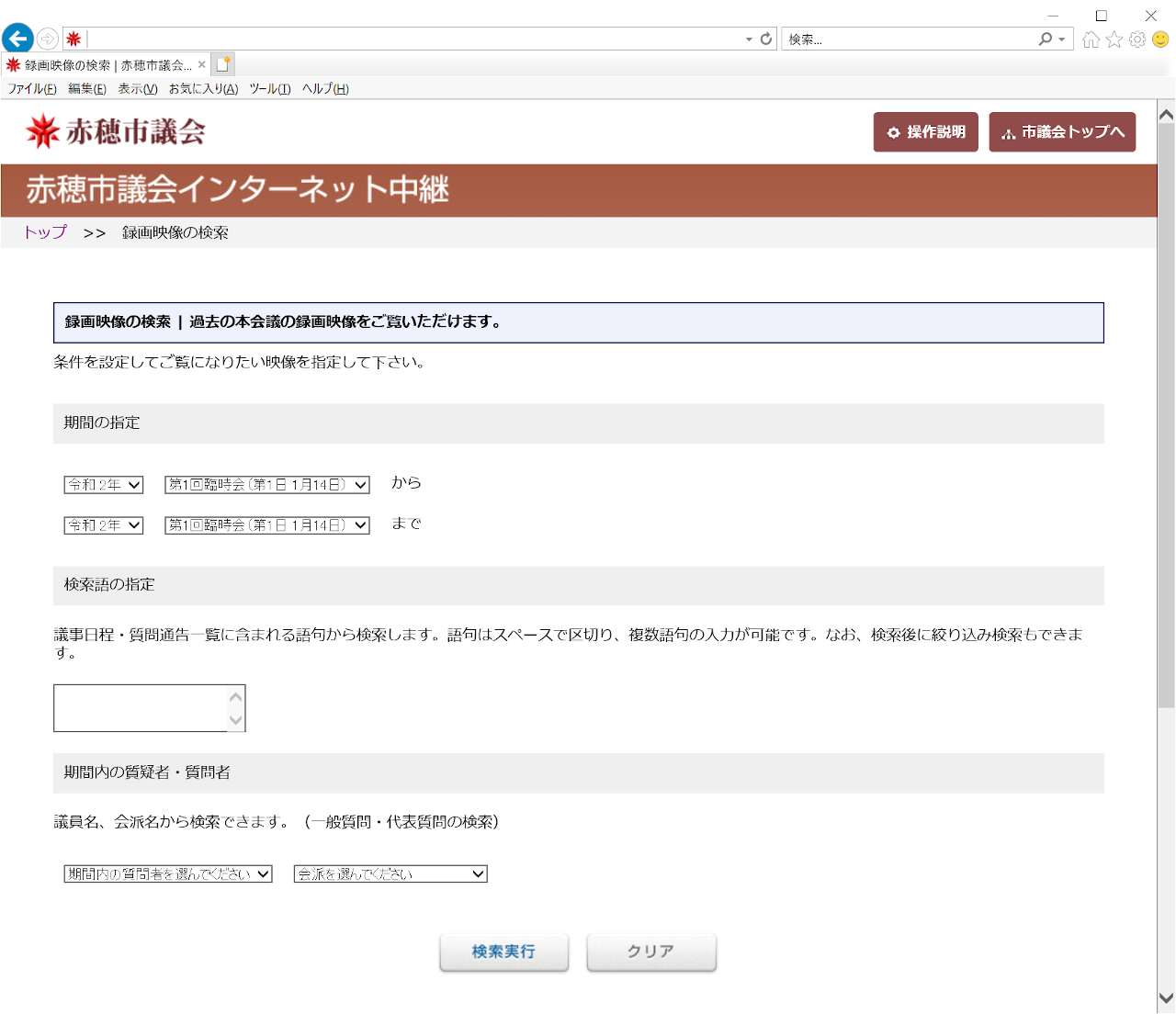Screen dimensions: 1176x1014
Task: Minimize the browser window
Action: click(x=1053, y=15)
